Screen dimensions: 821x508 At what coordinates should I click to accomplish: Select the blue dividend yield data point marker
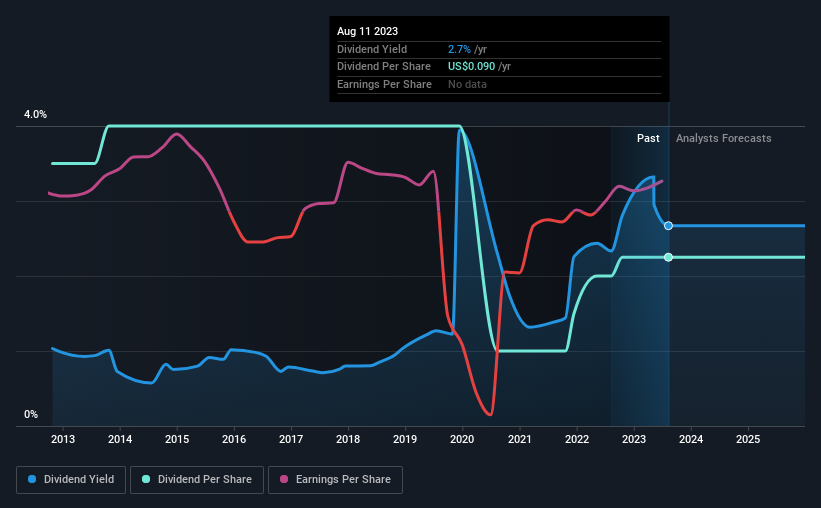click(x=668, y=226)
